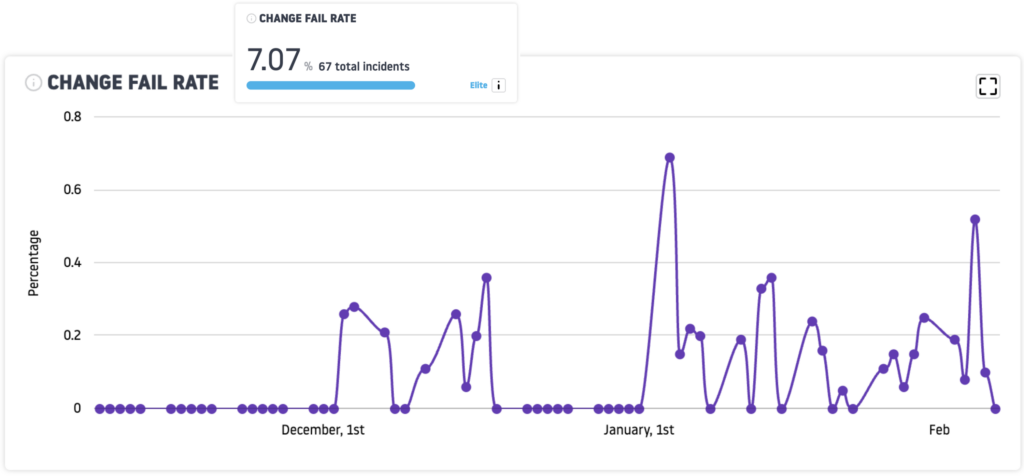Click info icon beside chart title CHANGE FAIL RATE
Viewport: 1024px width, 476px height.
click(x=34, y=83)
